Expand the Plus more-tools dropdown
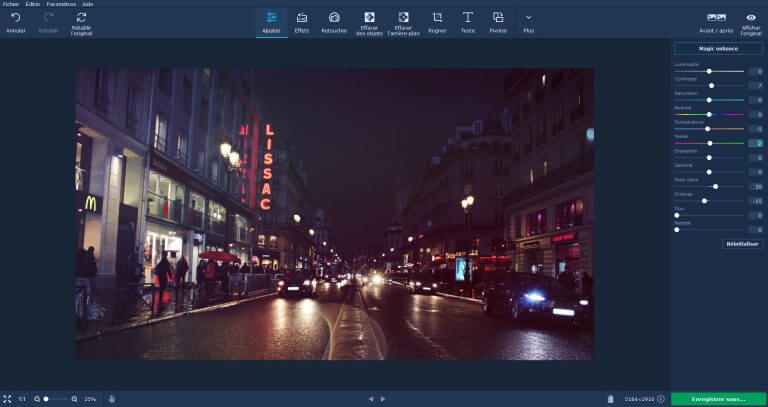This screenshot has height=407, width=768. (528, 23)
